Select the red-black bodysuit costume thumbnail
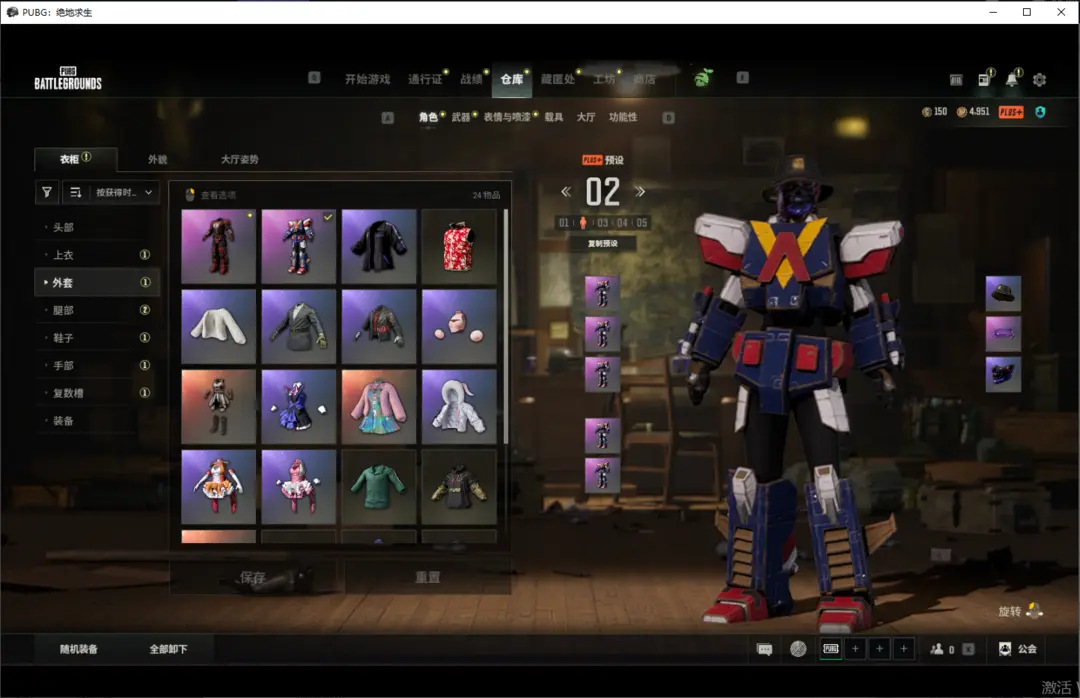Image resolution: width=1080 pixels, height=698 pixels. (x=218, y=246)
